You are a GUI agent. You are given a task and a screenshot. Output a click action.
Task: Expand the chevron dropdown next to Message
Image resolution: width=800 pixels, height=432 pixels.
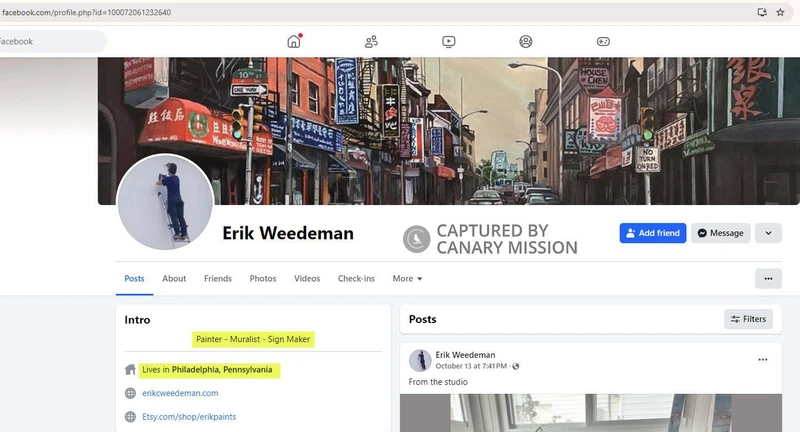point(768,233)
